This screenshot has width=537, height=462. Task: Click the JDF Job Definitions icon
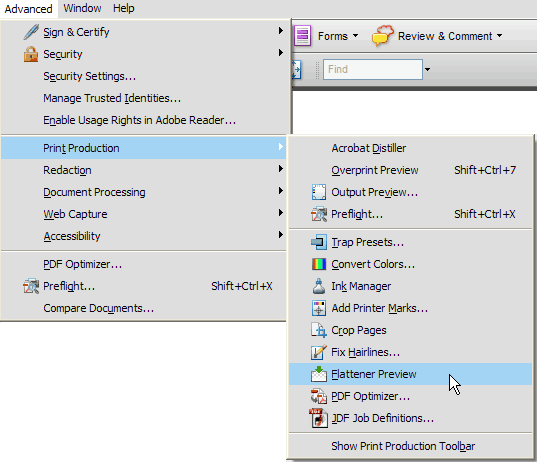pyautogui.click(x=319, y=418)
